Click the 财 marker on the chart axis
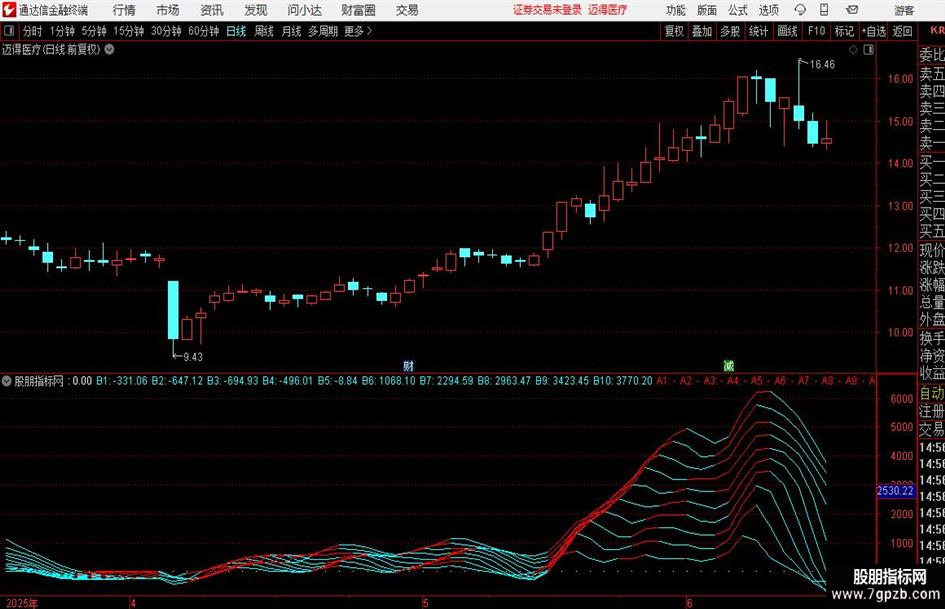 [408, 365]
